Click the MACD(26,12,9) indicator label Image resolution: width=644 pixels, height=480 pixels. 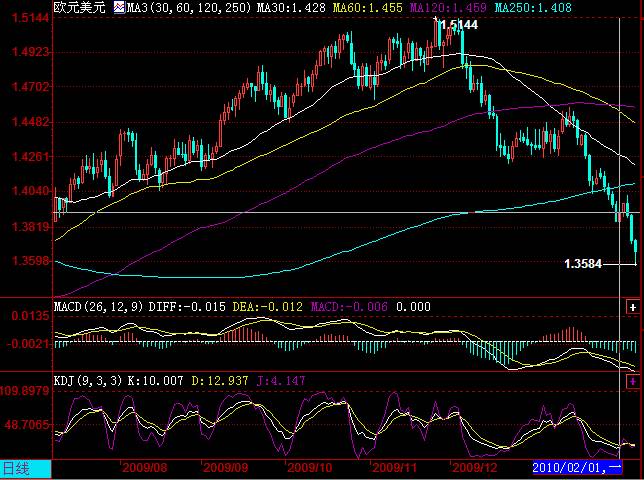99,307
